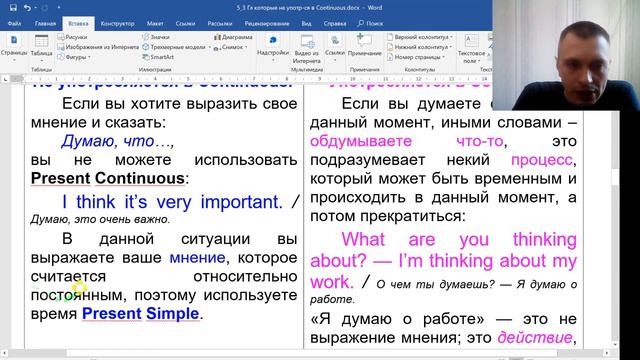The width and height of the screenshot is (640, 360).
Task: Click the Трехмерные модели button
Action: (174, 47)
